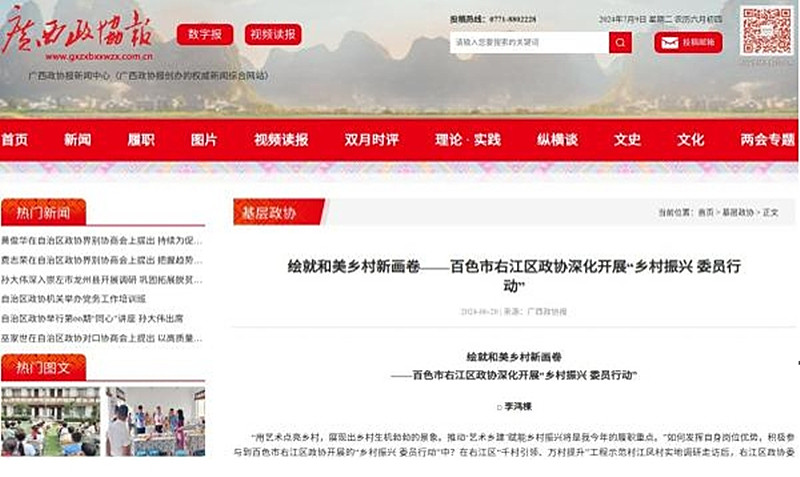
Task: Click breadcrumb link 基层政协
Action: (738, 212)
